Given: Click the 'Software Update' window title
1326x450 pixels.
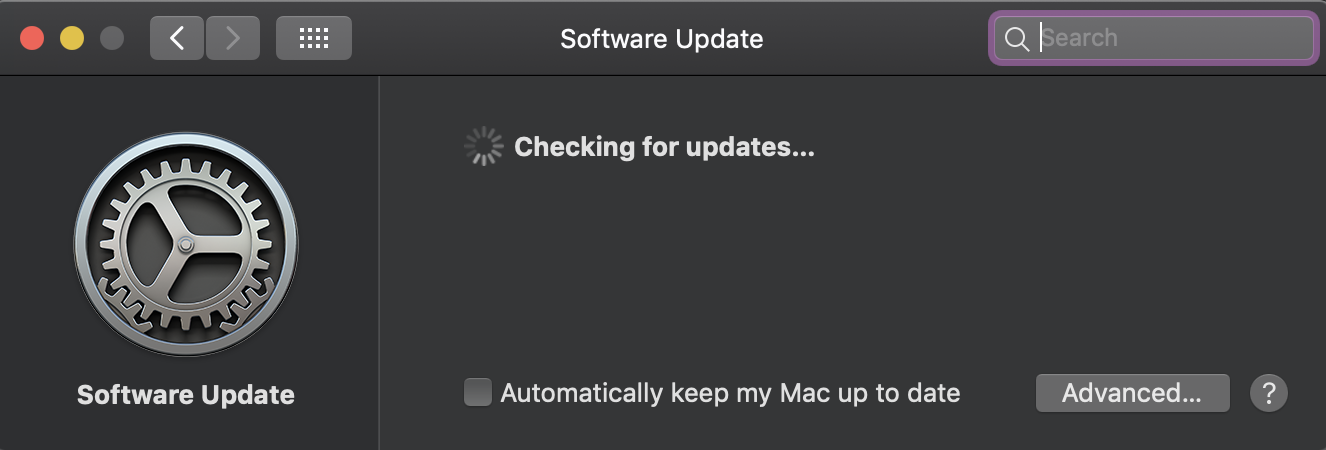Looking at the screenshot, I should click(x=662, y=39).
